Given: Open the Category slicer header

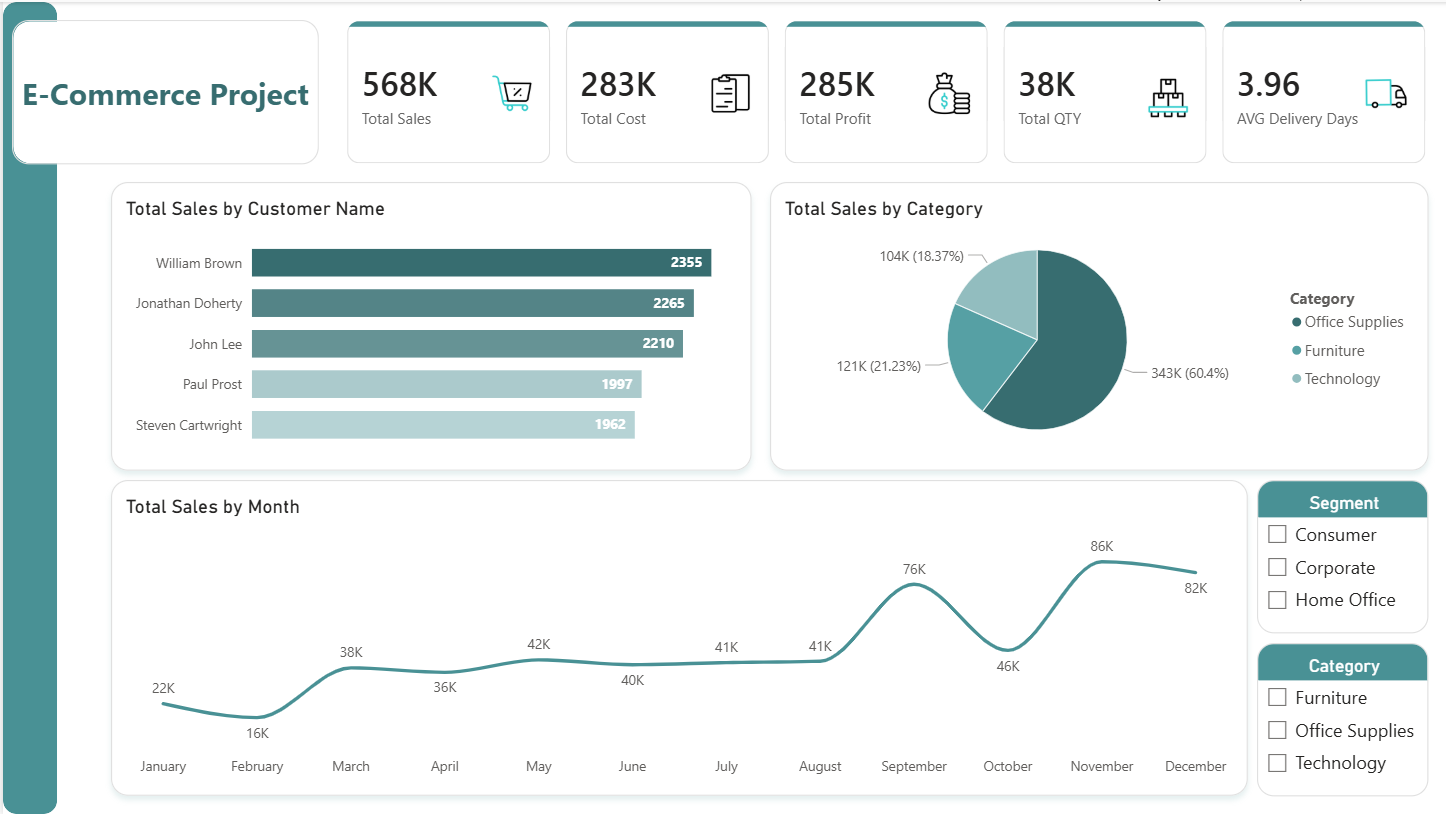Looking at the screenshot, I should 1342,664.
